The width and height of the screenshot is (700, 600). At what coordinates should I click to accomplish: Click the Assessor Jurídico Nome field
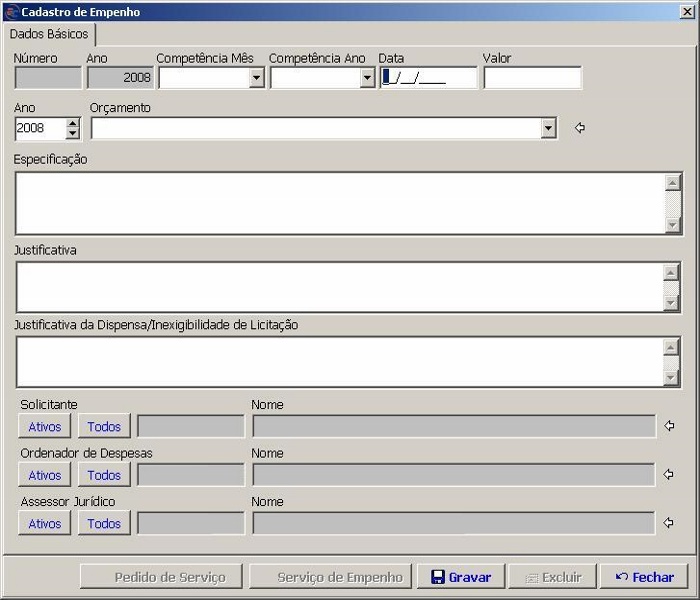pyautogui.click(x=454, y=523)
